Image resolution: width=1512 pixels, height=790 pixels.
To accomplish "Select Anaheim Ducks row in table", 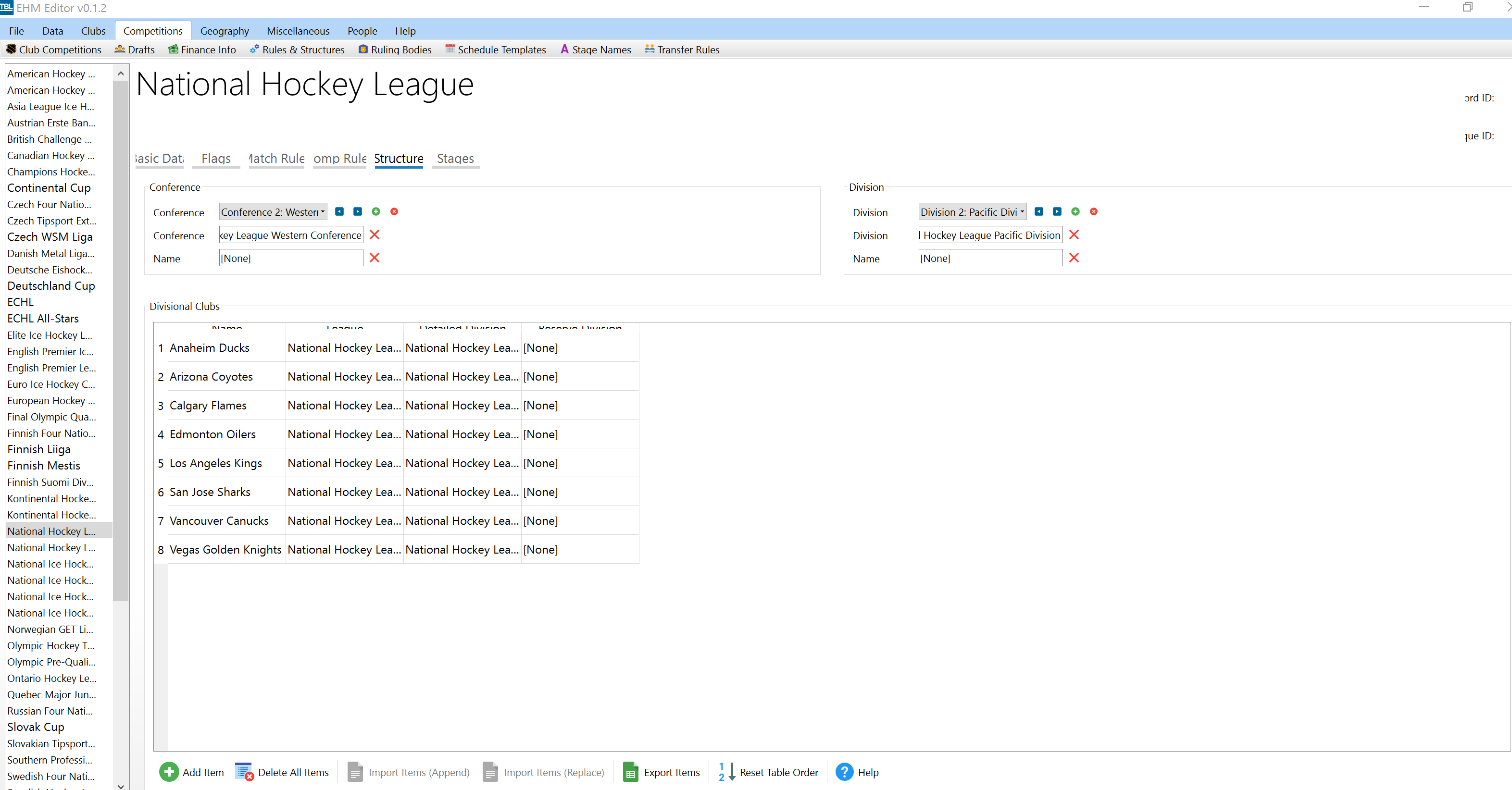I will click(396, 348).
